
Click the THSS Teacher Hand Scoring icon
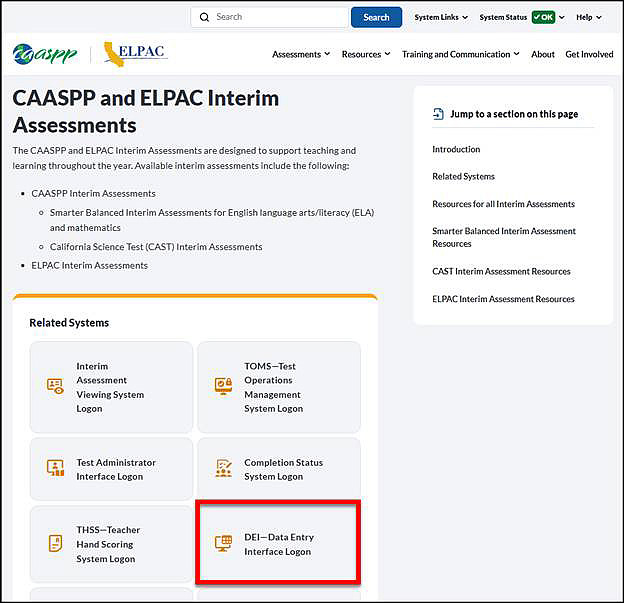click(55, 543)
